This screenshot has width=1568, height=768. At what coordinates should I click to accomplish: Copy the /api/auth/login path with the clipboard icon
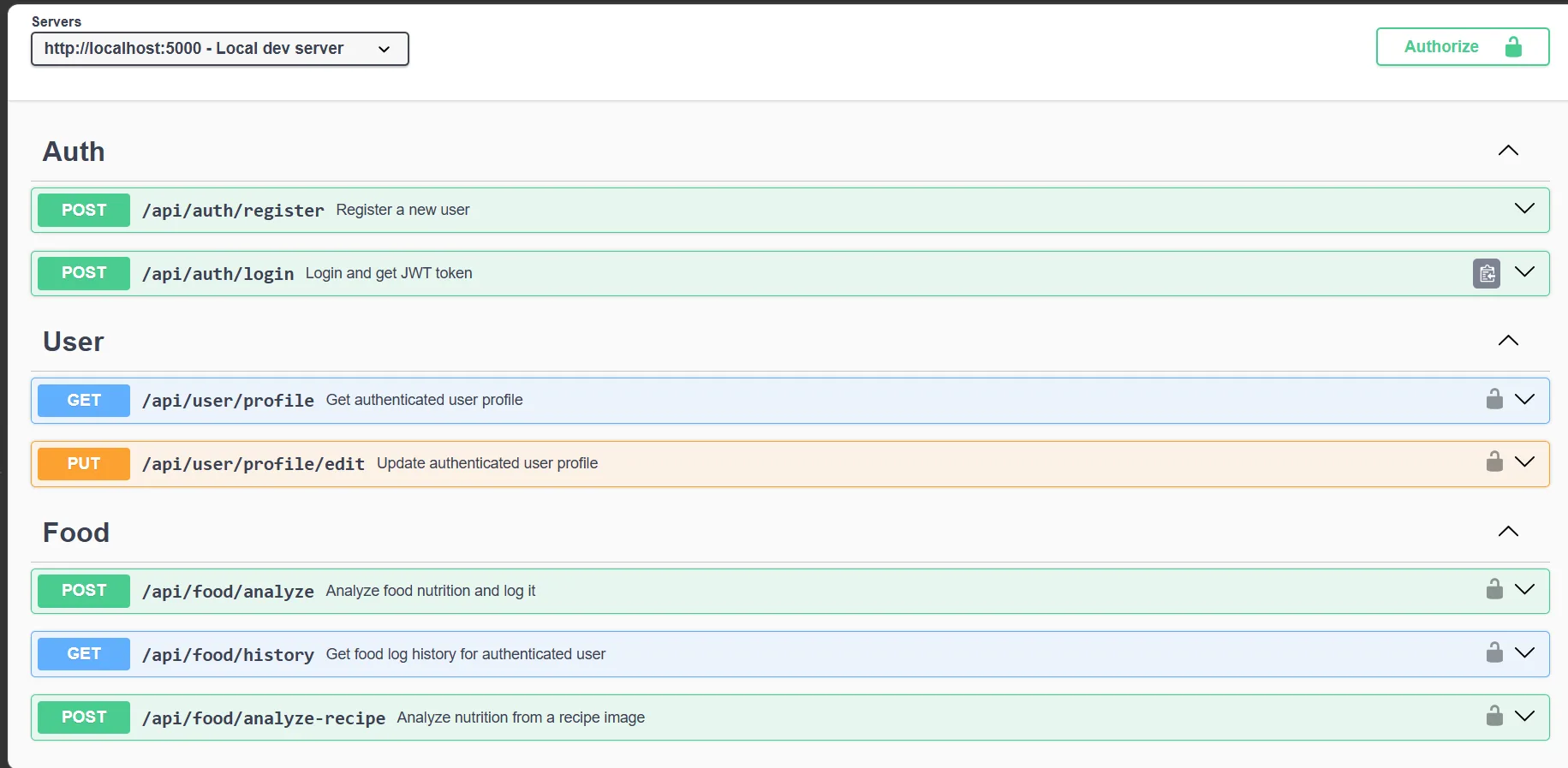[x=1487, y=273]
